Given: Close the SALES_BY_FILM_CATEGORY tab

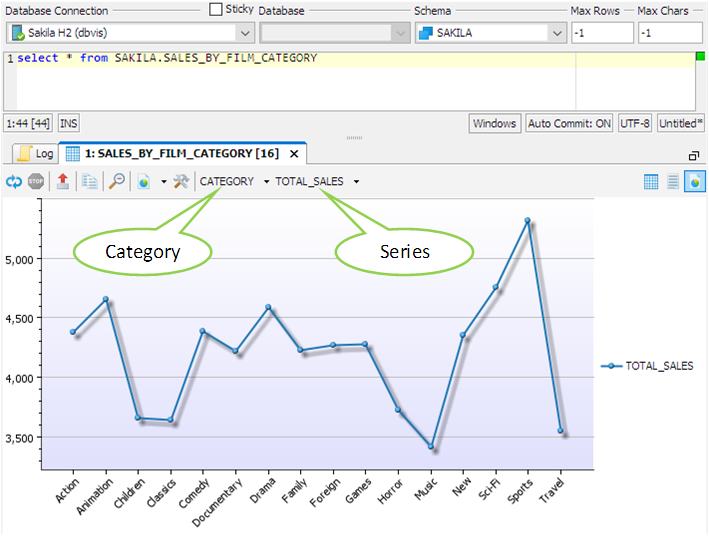Looking at the screenshot, I should tap(293, 155).
